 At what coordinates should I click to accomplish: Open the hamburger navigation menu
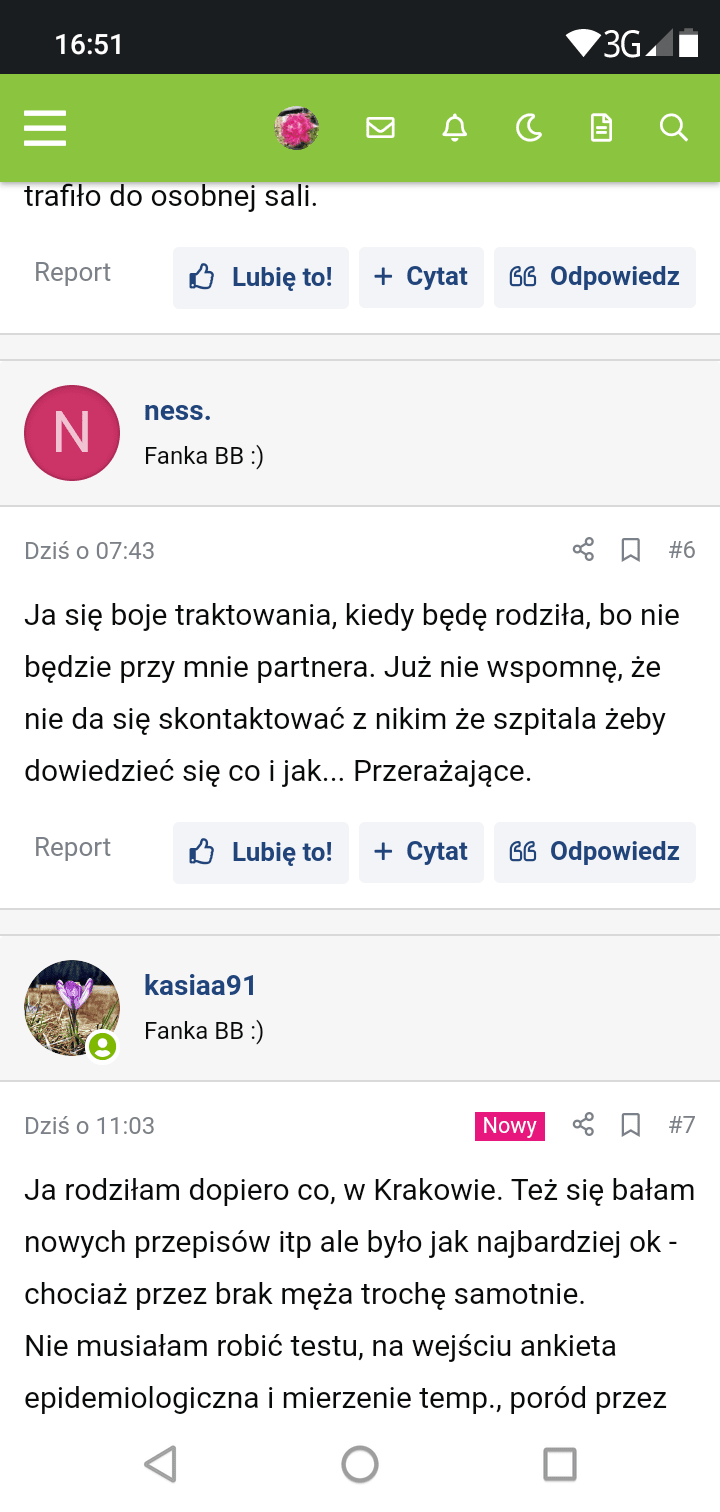tap(45, 128)
